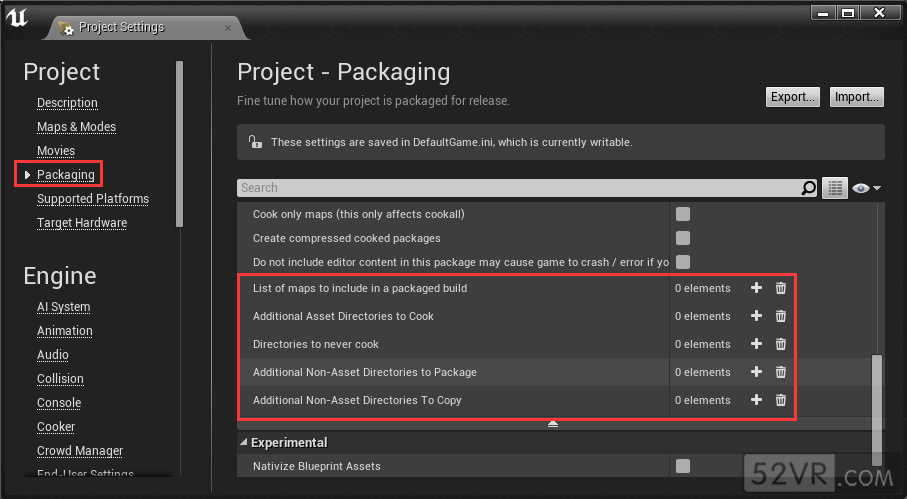Add element to Additional Non-Asset Directories to Package
907x499 pixels.
point(756,372)
